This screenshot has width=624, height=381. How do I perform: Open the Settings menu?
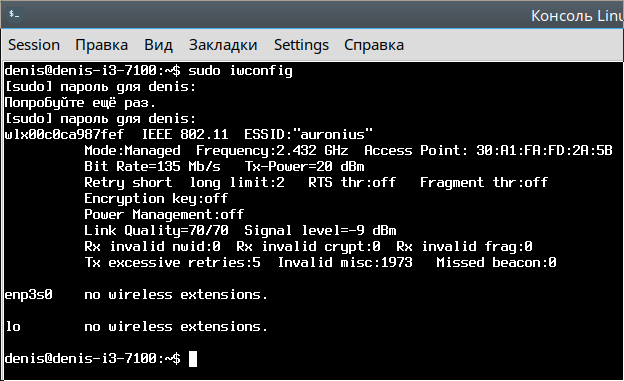pyautogui.click(x=301, y=45)
